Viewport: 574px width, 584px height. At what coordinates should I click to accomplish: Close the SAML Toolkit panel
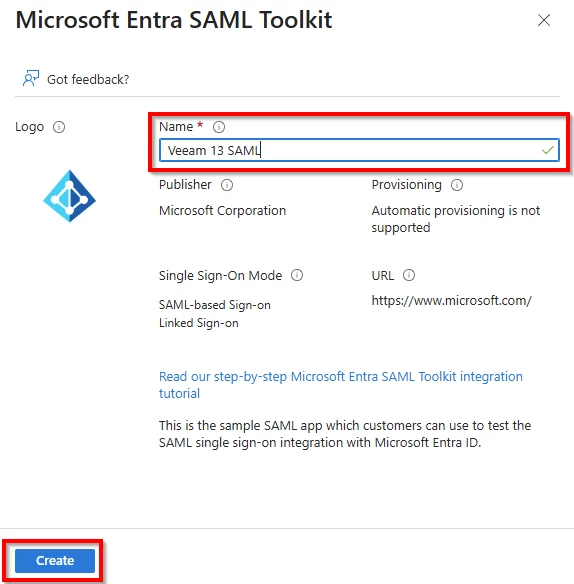544,20
